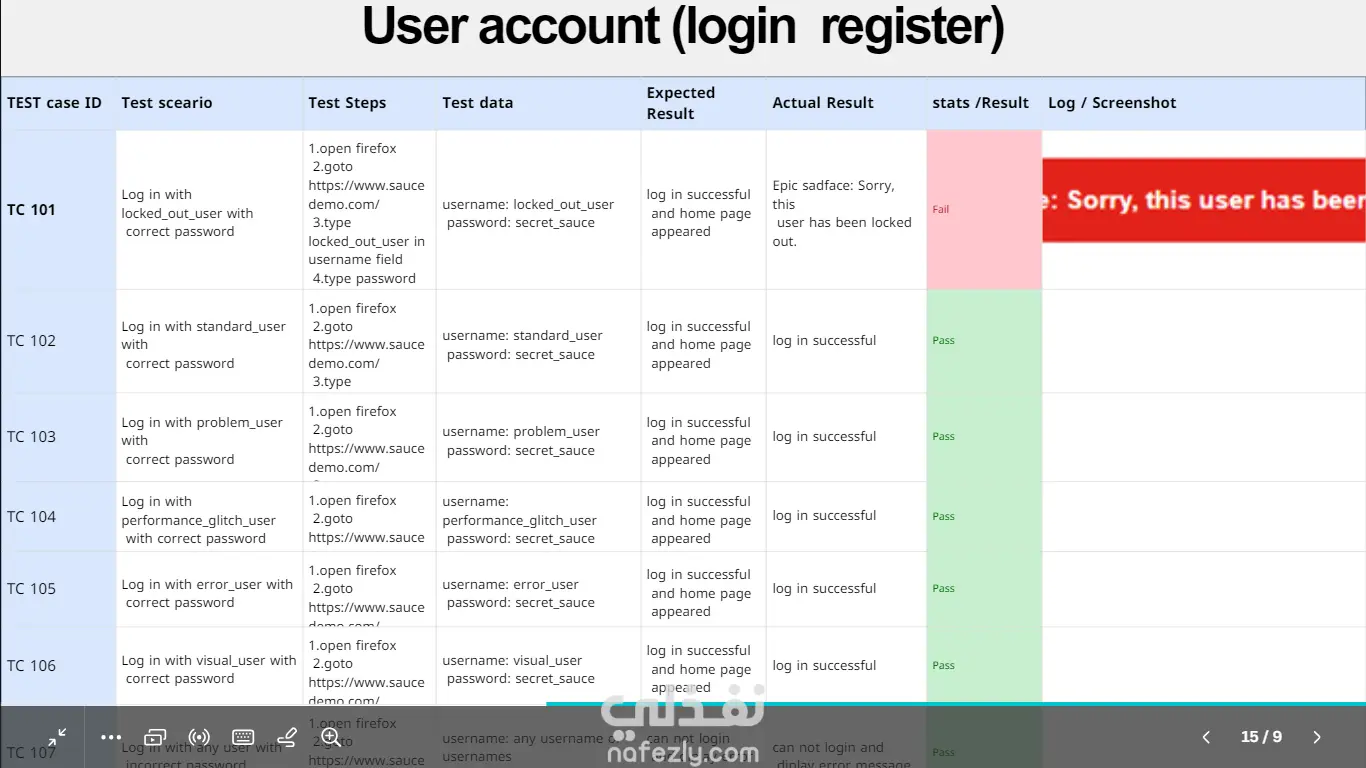The width and height of the screenshot is (1366, 768).
Task: Click the 'TC 105' test case ID
Action: 31,589
